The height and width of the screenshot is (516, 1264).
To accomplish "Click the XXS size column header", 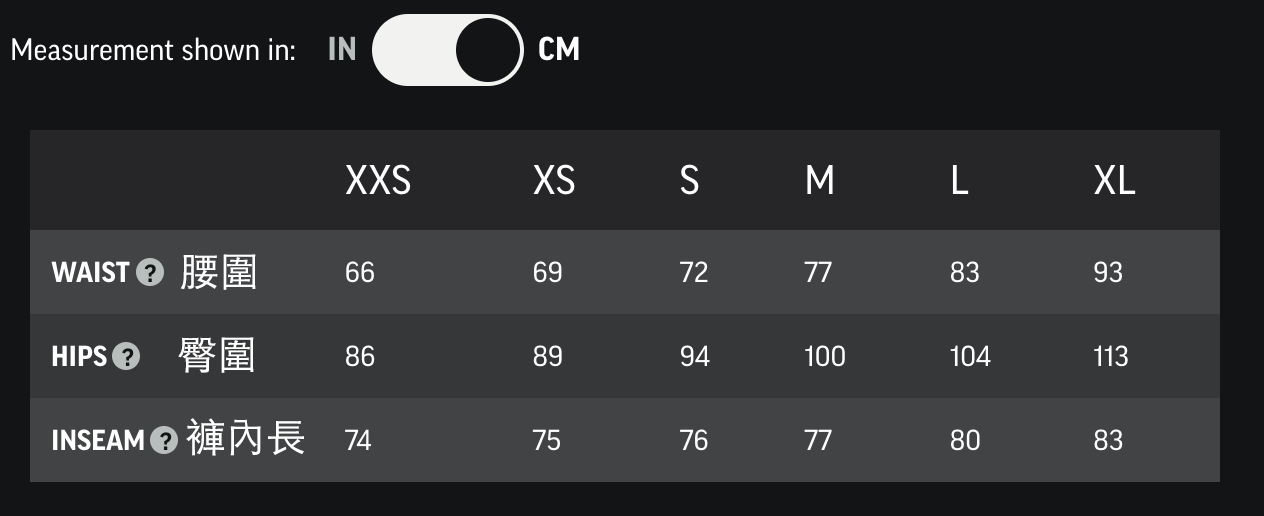I will coord(378,181).
